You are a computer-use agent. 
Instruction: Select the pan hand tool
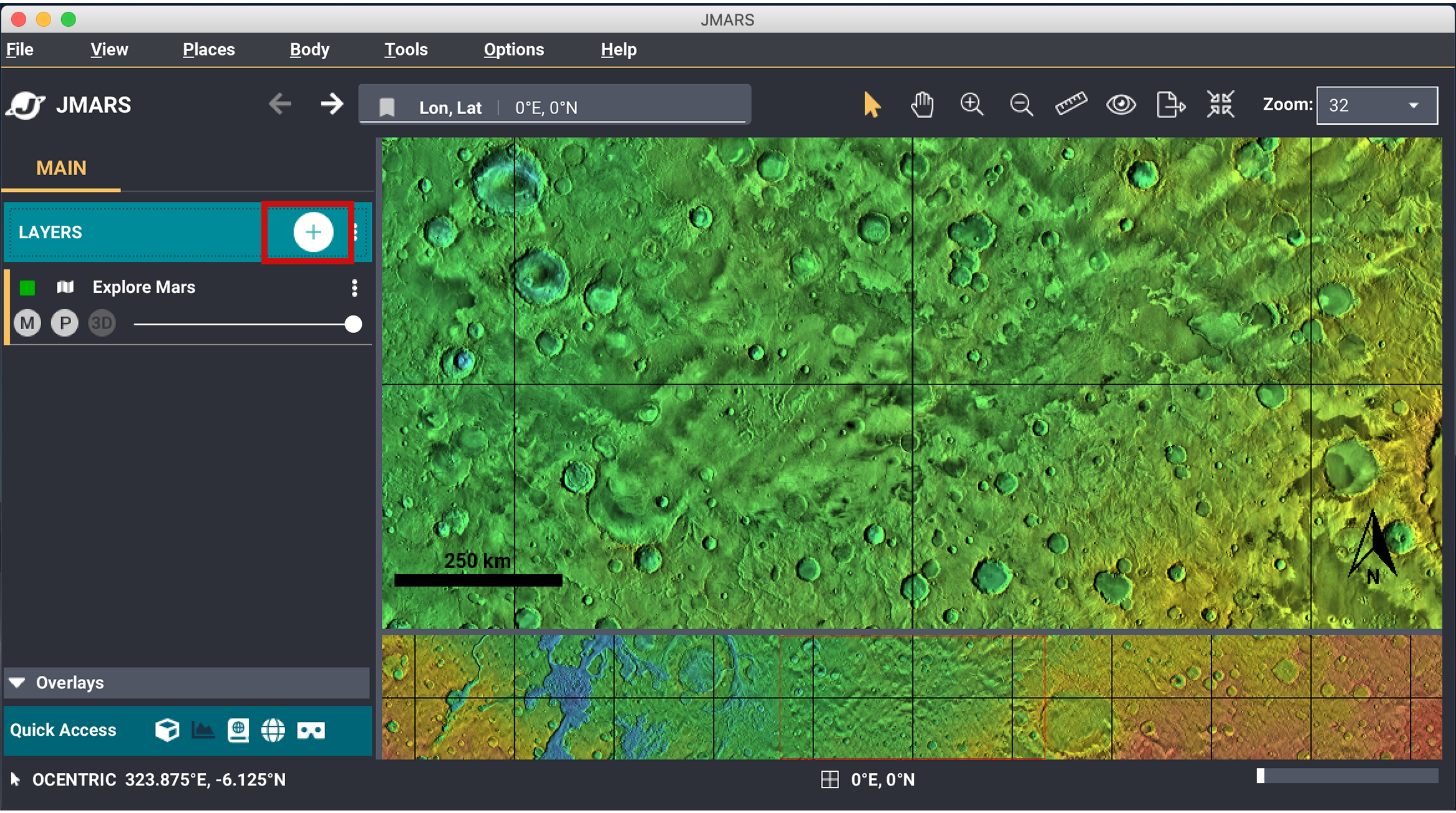point(922,105)
